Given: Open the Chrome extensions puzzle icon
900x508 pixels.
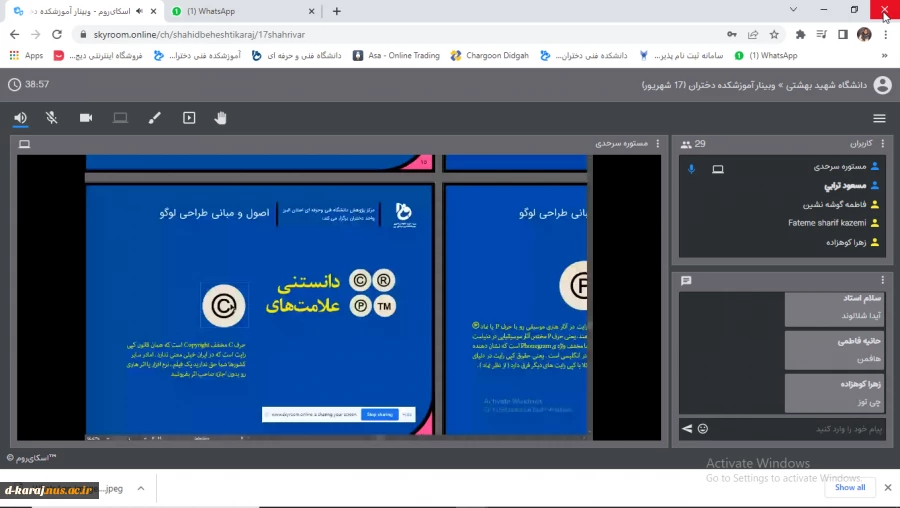Looking at the screenshot, I should [801, 34].
